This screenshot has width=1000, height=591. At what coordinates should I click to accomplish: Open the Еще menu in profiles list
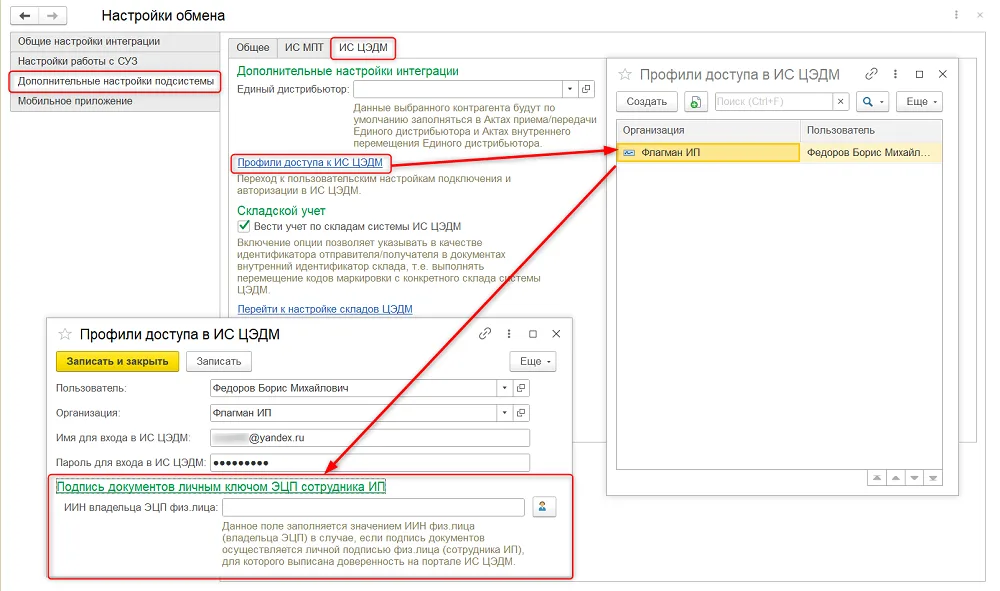click(919, 101)
